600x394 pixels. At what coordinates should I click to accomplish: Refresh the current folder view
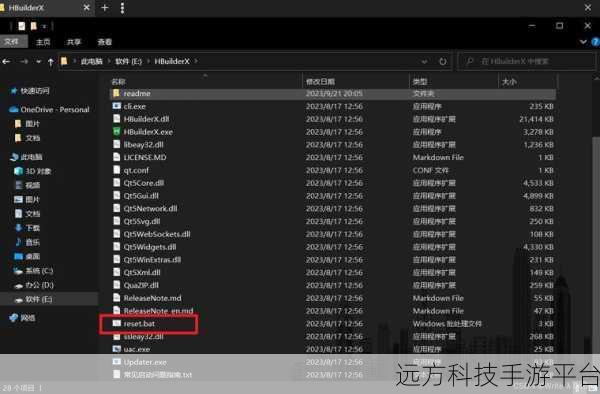pyautogui.click(x=442, y=61)
